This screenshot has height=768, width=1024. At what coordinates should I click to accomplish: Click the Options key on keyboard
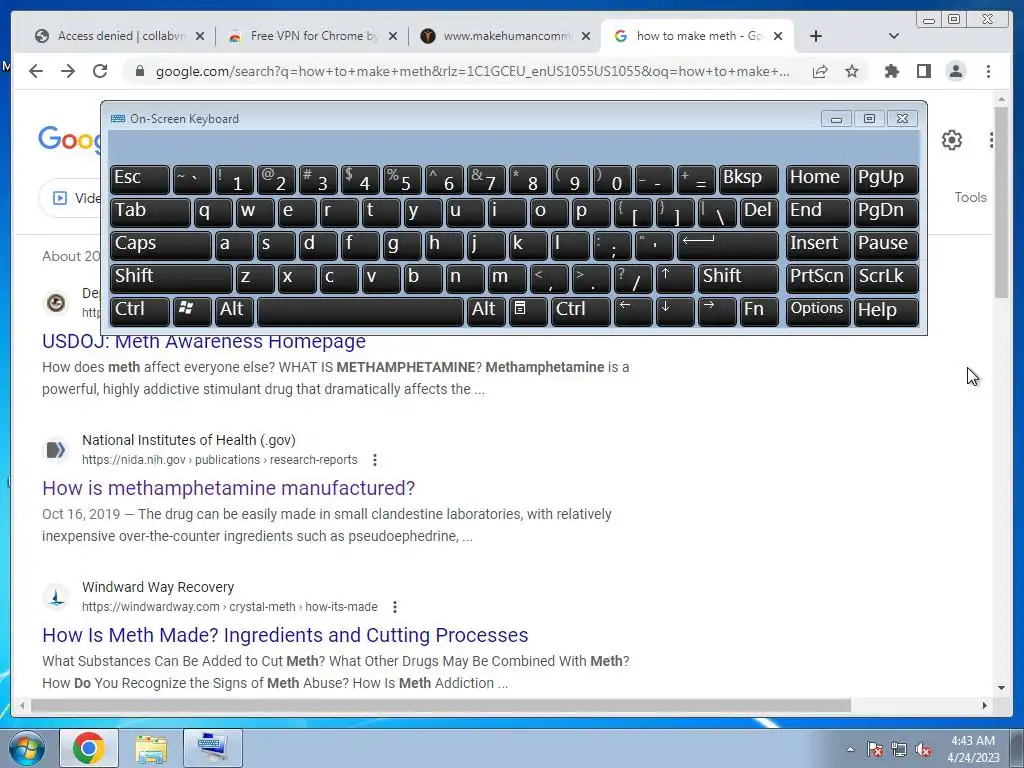click(x=817, y=311)
